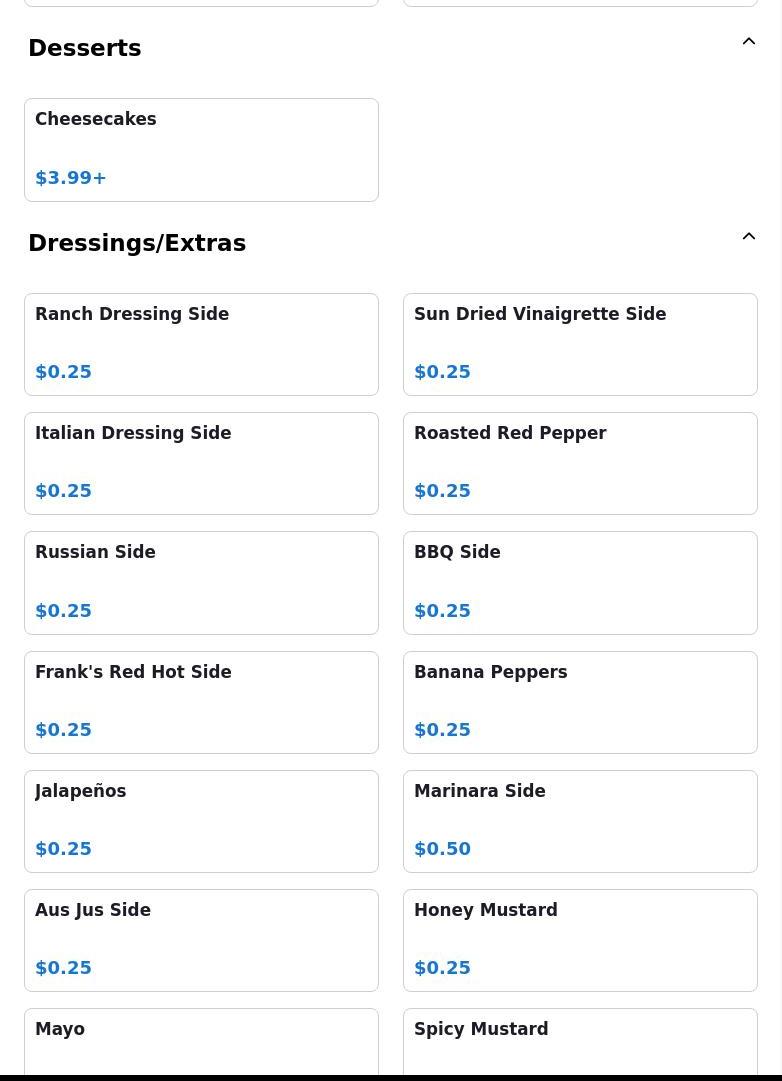This screenshot has width=782, height=1081.
Task: Click the Dressings/Extras section heading
Action: 137,243
